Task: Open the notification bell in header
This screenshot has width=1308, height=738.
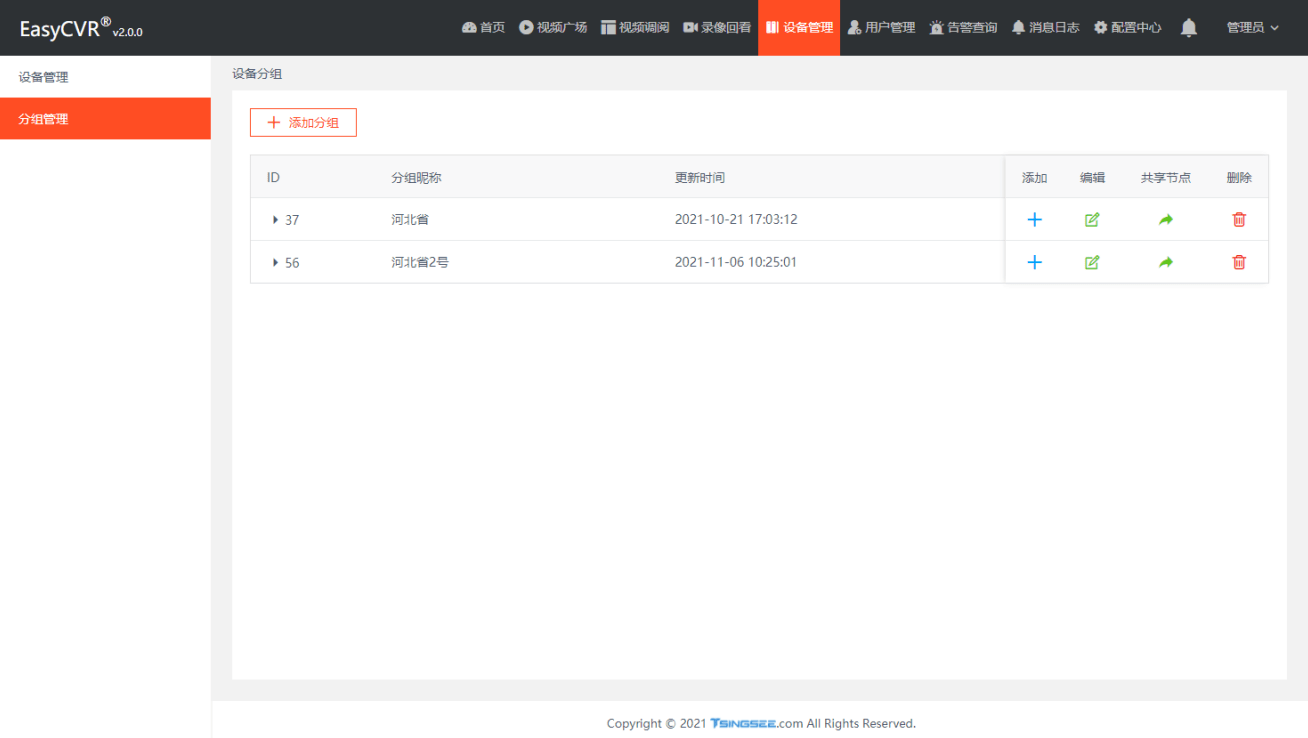Action: [1188, 28]
